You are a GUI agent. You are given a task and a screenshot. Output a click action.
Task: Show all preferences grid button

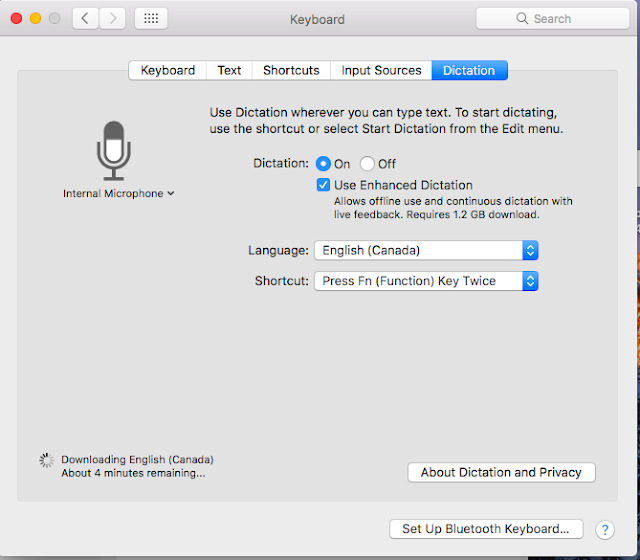[151, 18]
